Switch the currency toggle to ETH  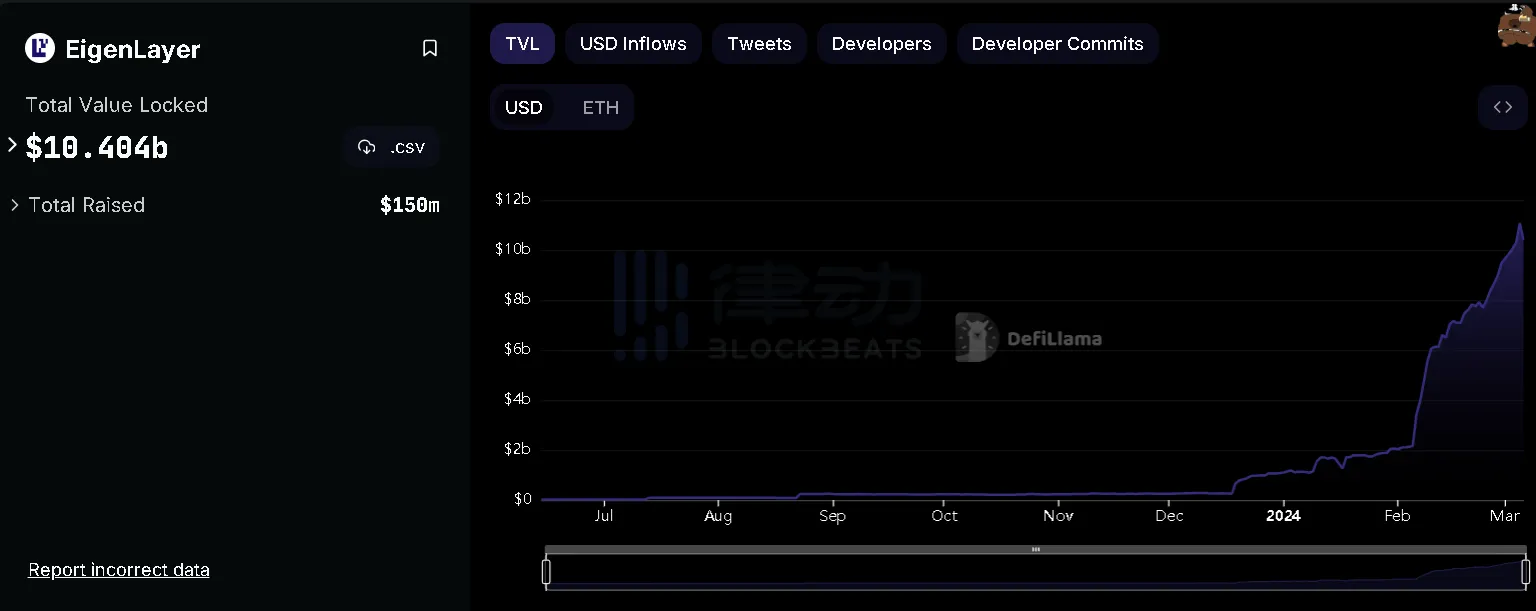pos(600,107)
